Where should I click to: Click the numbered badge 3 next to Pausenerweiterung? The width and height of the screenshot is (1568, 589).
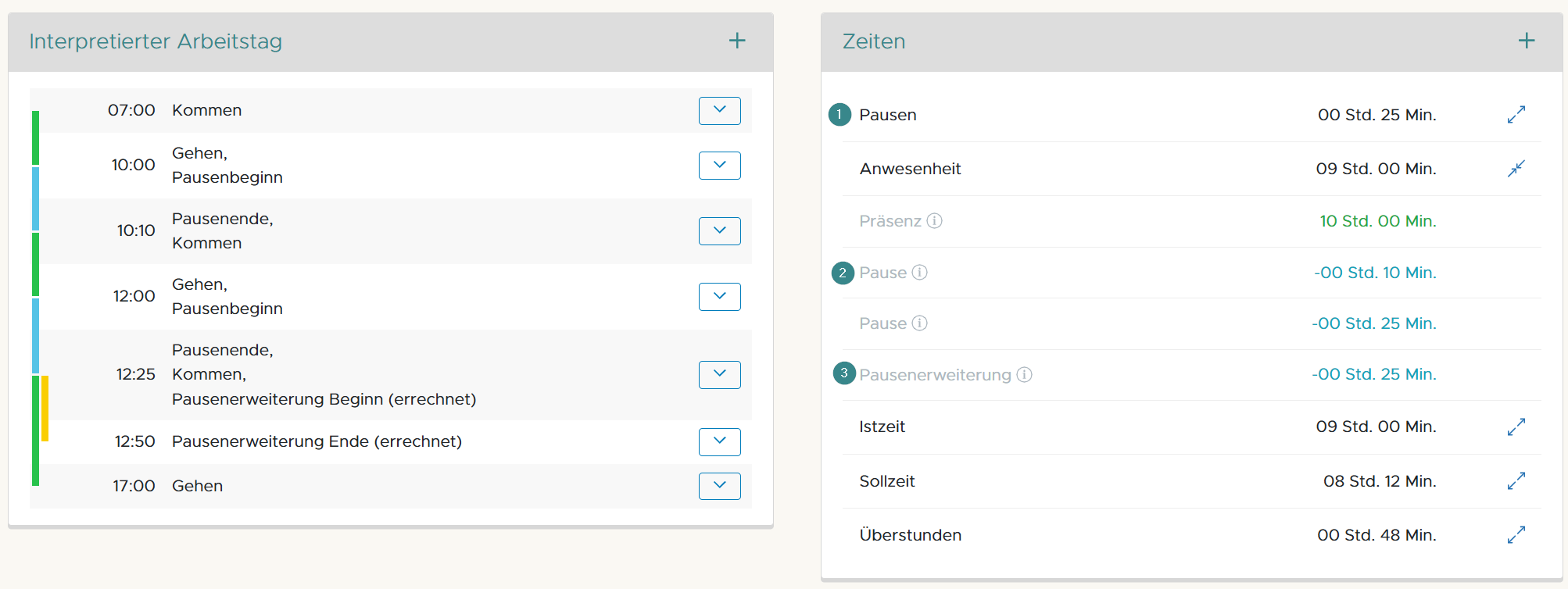coord(842,374)
